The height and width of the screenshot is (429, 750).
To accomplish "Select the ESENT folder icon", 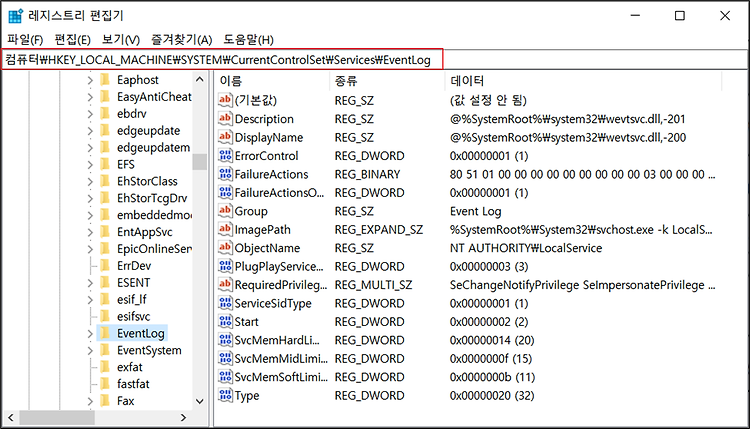I will [105, 282].
